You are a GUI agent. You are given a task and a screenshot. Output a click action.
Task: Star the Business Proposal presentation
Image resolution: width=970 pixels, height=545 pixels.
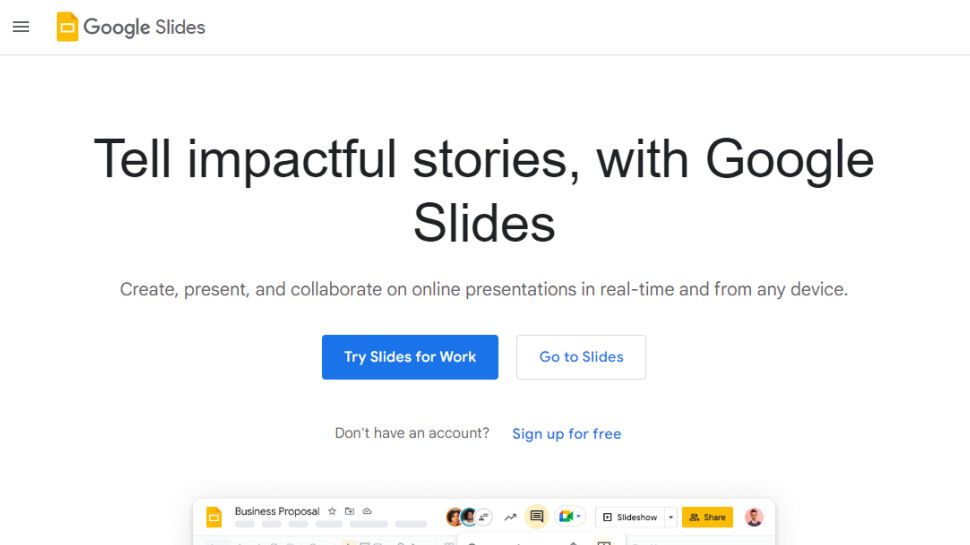tap(332, 511)
